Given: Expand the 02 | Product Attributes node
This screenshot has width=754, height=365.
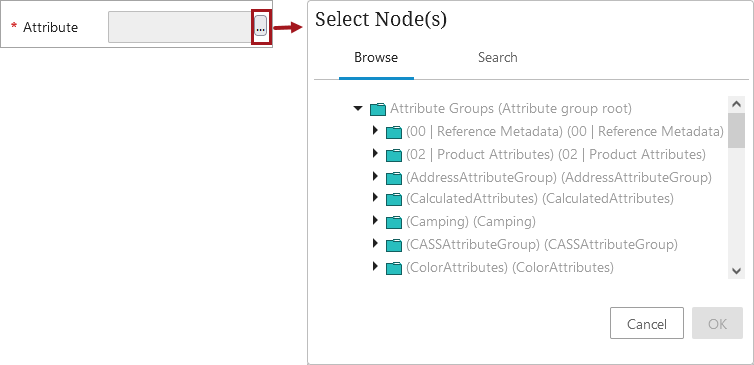Looking at the screenshot, I should coord(376,153).
